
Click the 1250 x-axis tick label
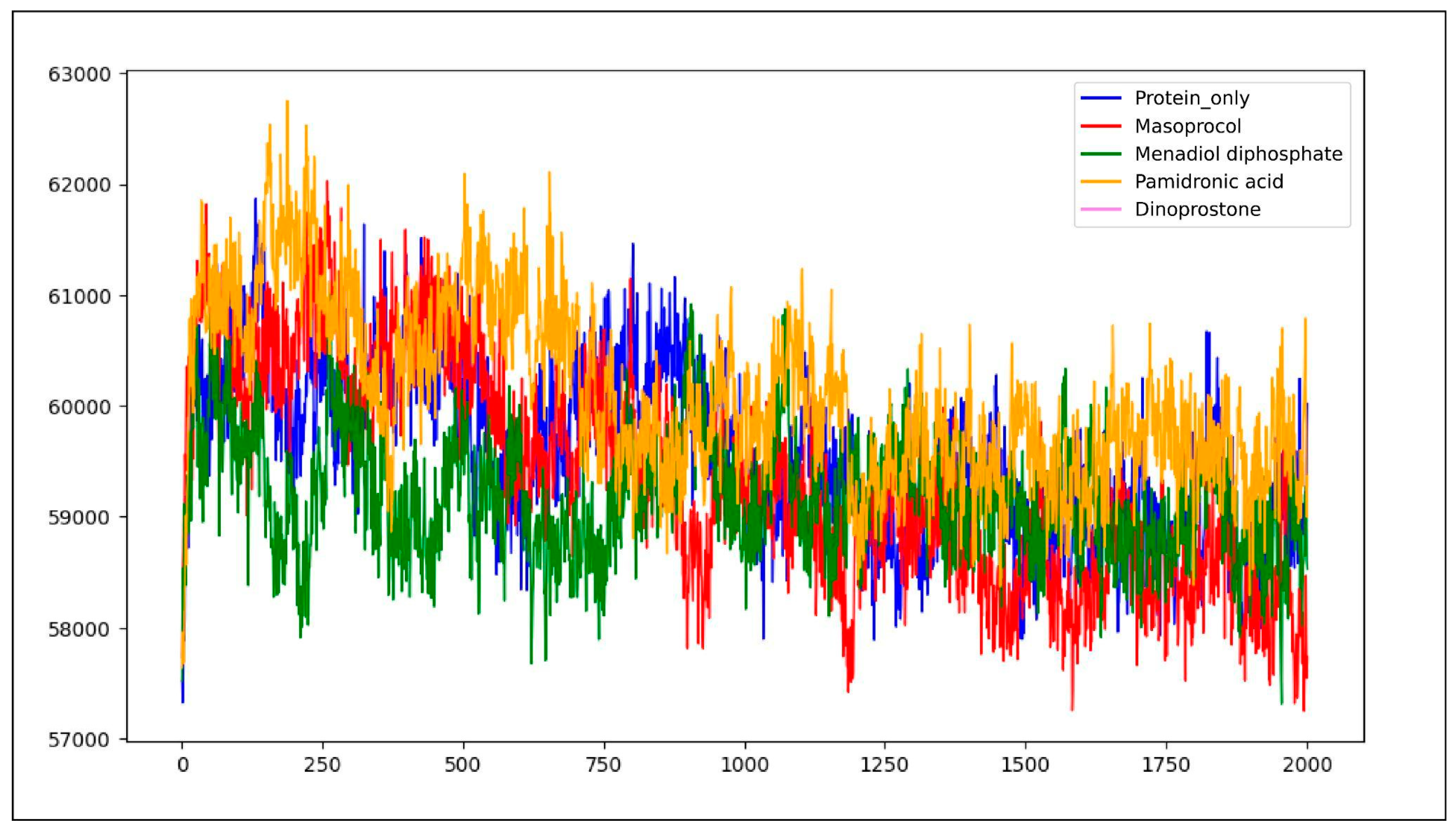tap(884, 765)
